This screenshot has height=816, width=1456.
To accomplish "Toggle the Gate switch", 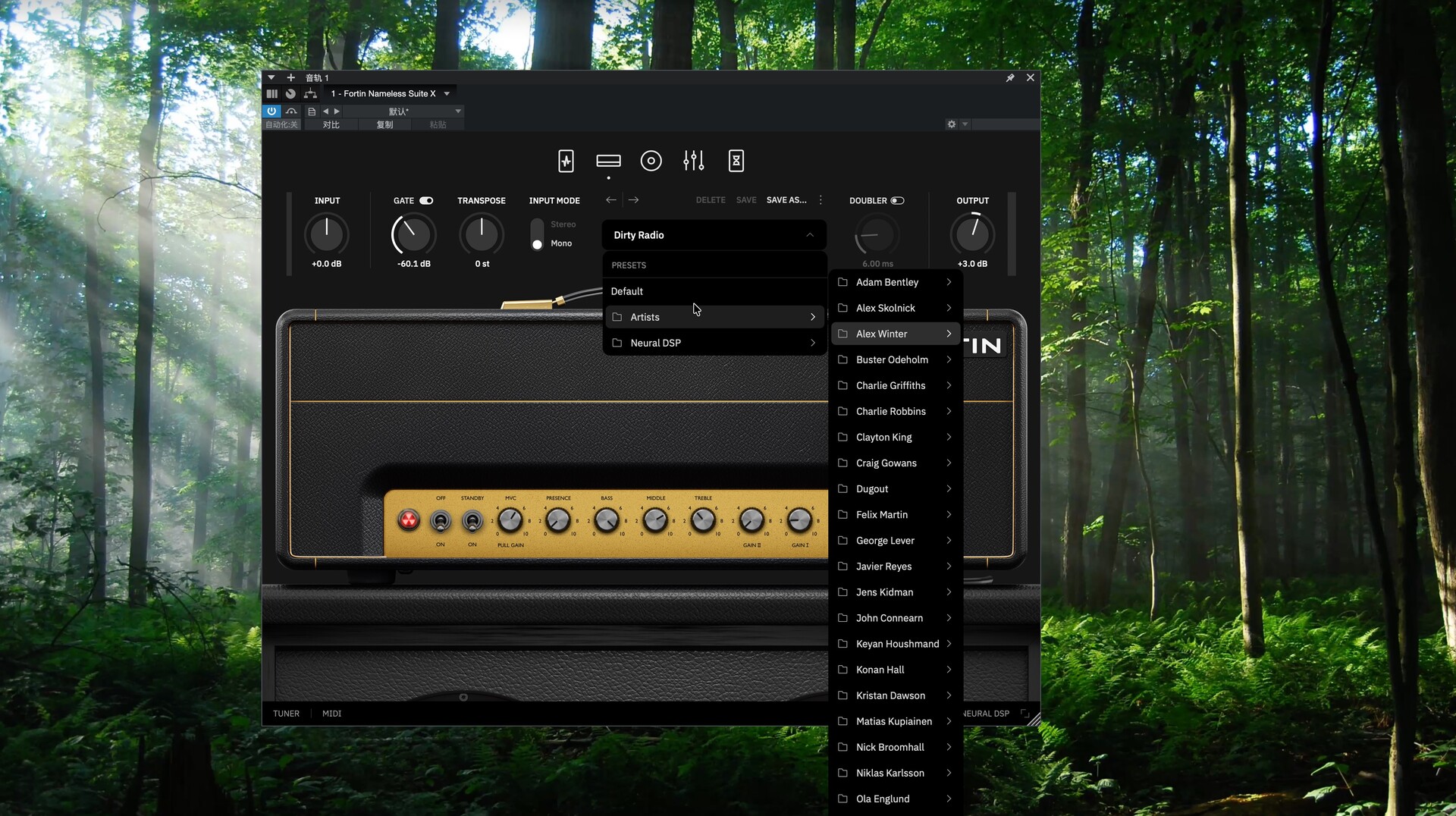I will 426,201.
